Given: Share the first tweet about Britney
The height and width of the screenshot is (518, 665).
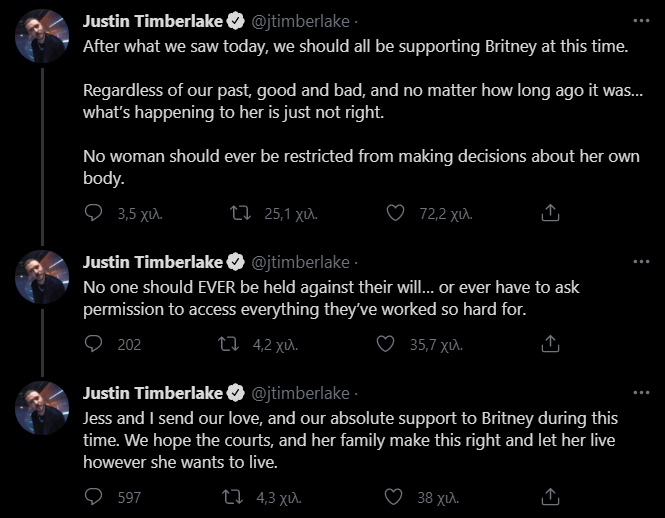Looking at the screenshot, I should point(549,213).
